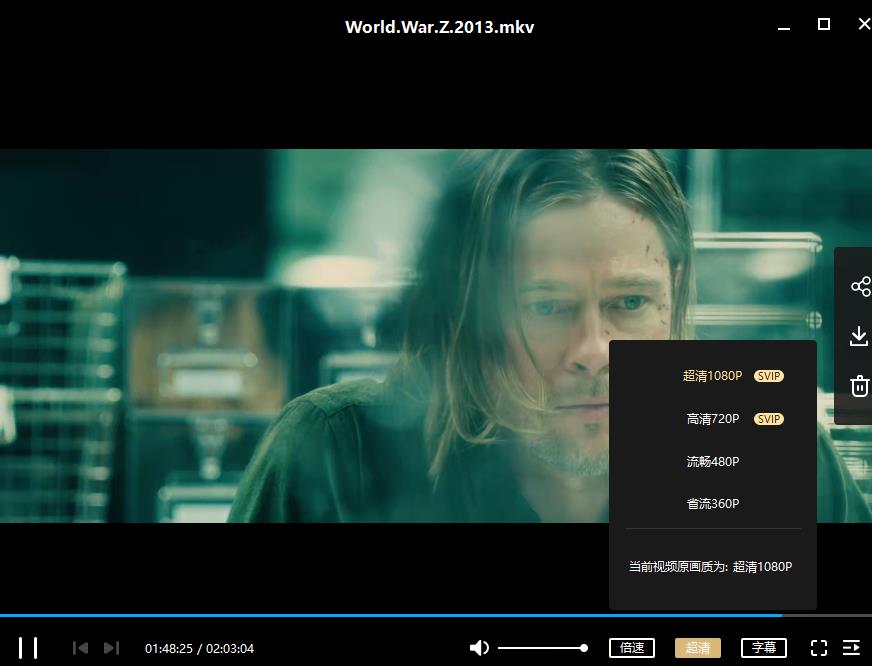Select 高清720P quality

712,419
